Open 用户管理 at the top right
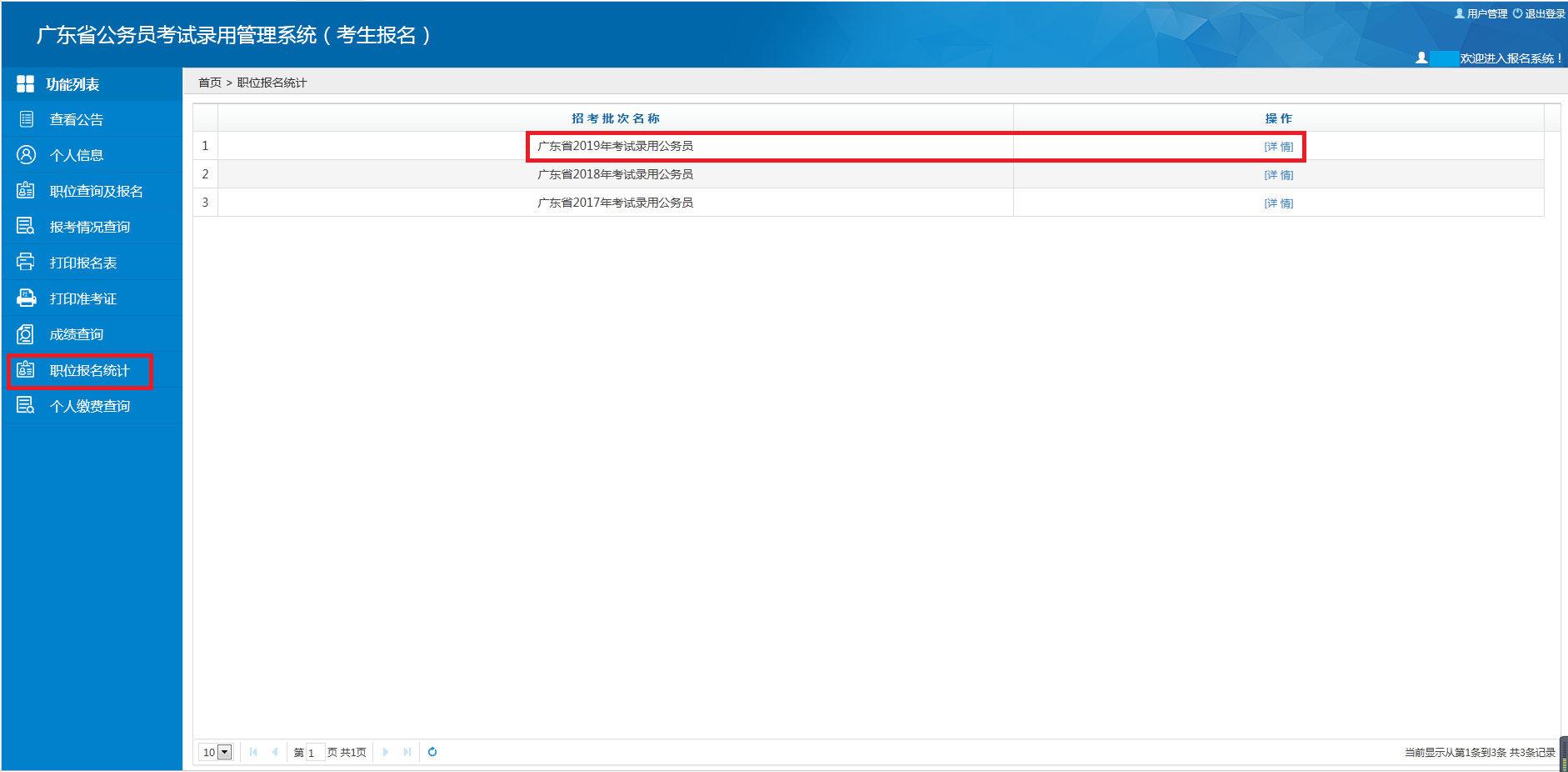Screen dimensions: 1568x772 1481,13
